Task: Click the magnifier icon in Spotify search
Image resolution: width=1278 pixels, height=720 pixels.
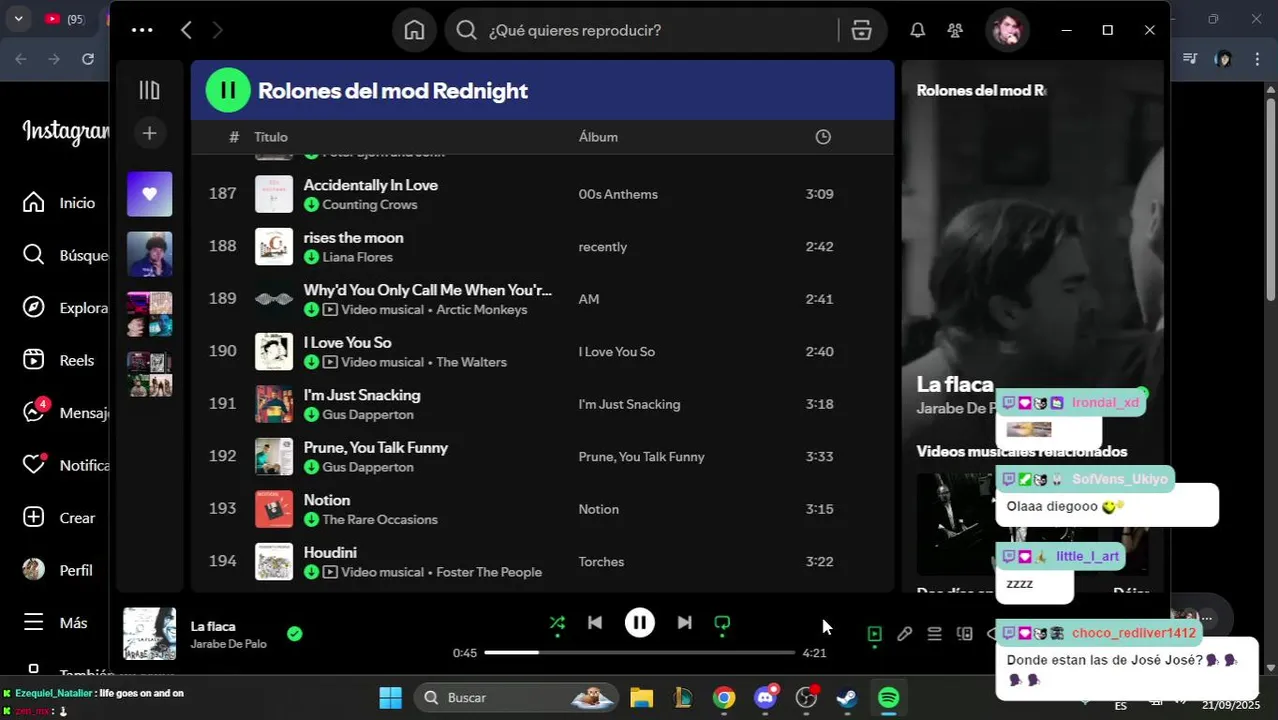Action: click(466, 30)
